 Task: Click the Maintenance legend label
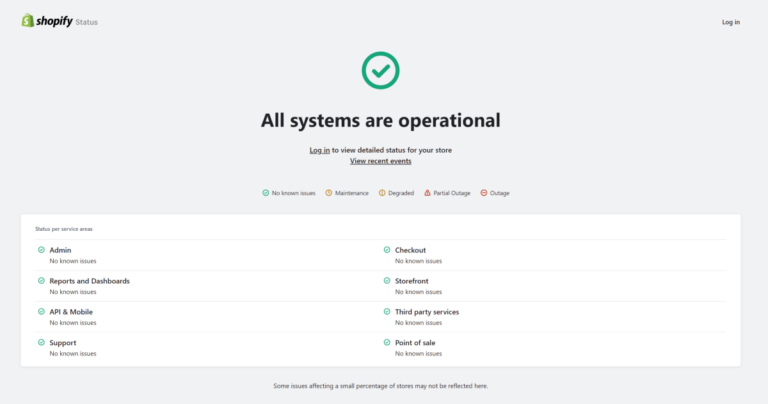click(352, 193)
